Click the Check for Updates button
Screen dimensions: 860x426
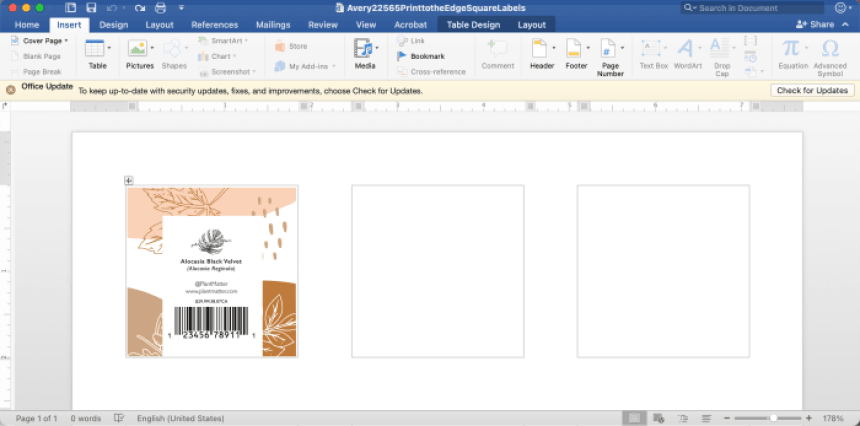coord(813,90)
